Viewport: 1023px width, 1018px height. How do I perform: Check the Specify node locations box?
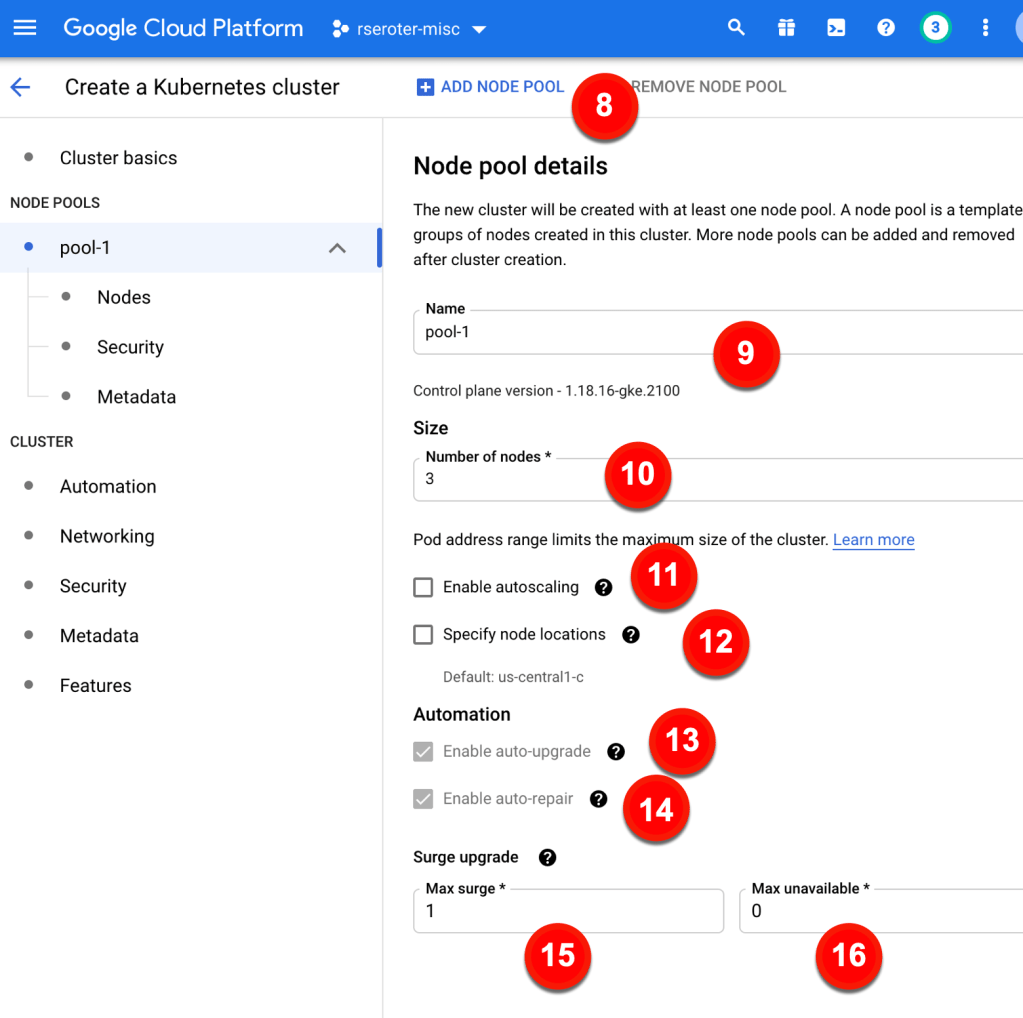pyautogui.click(x=423, y=635)
